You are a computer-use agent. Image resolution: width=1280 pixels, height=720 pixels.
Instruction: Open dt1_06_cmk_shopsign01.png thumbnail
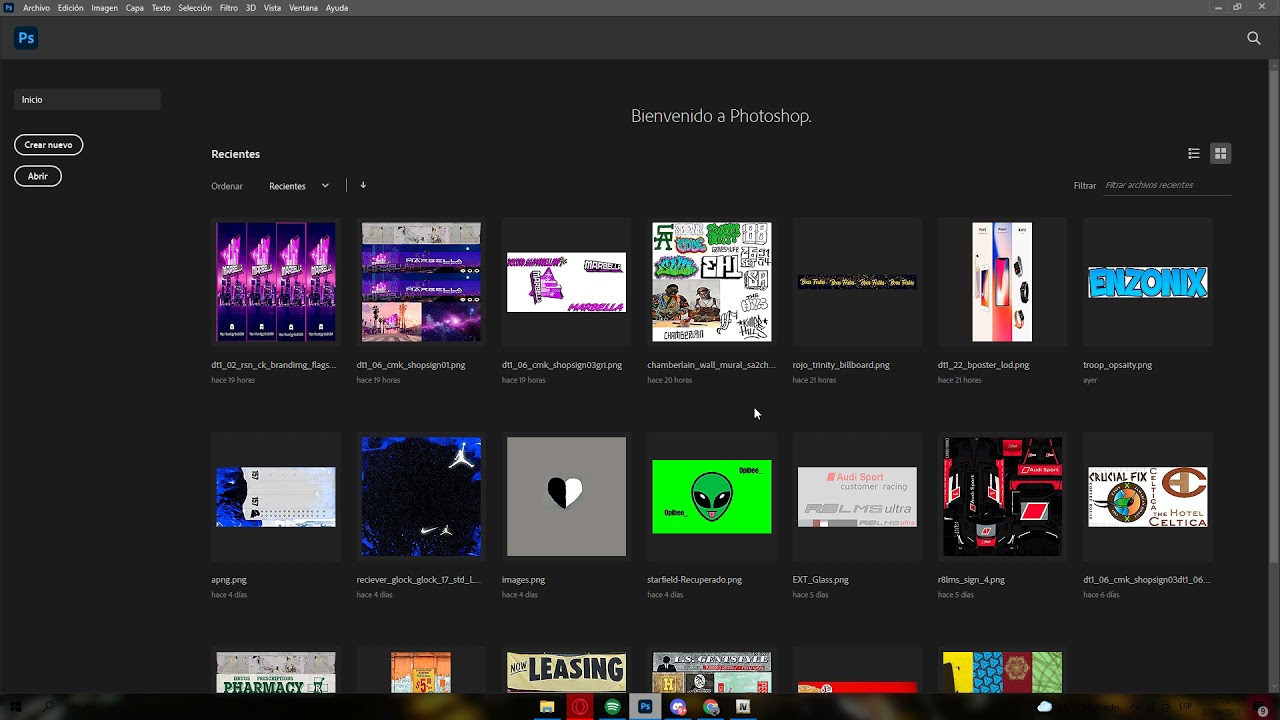[x=421, y=282]
